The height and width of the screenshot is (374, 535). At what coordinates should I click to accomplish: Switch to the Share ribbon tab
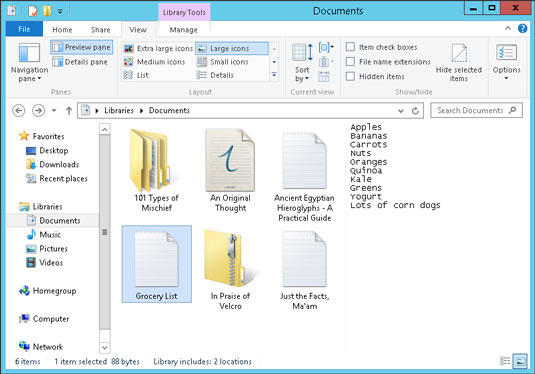pyautogui.click(x=101, y=30)
